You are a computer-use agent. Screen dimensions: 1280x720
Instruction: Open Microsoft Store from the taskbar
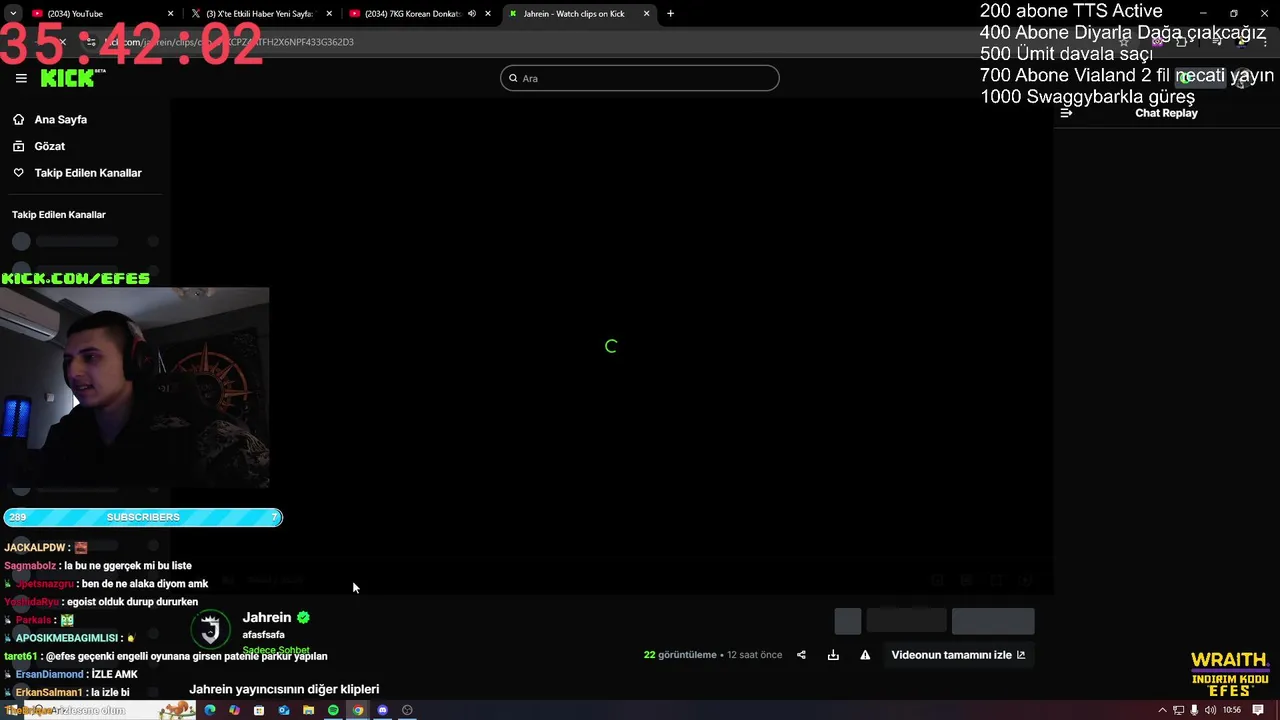259,710
